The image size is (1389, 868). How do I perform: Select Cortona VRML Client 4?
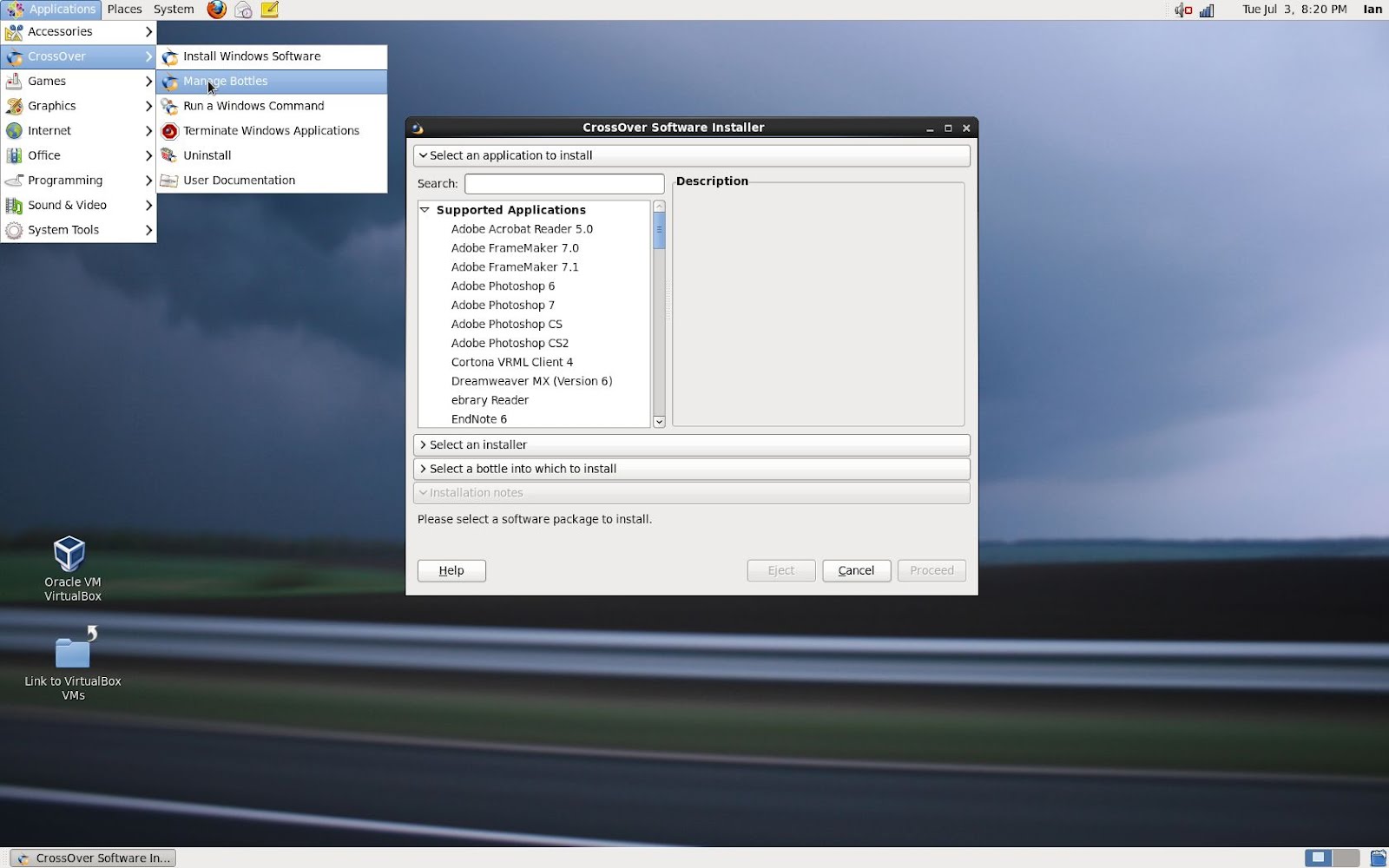512,363
